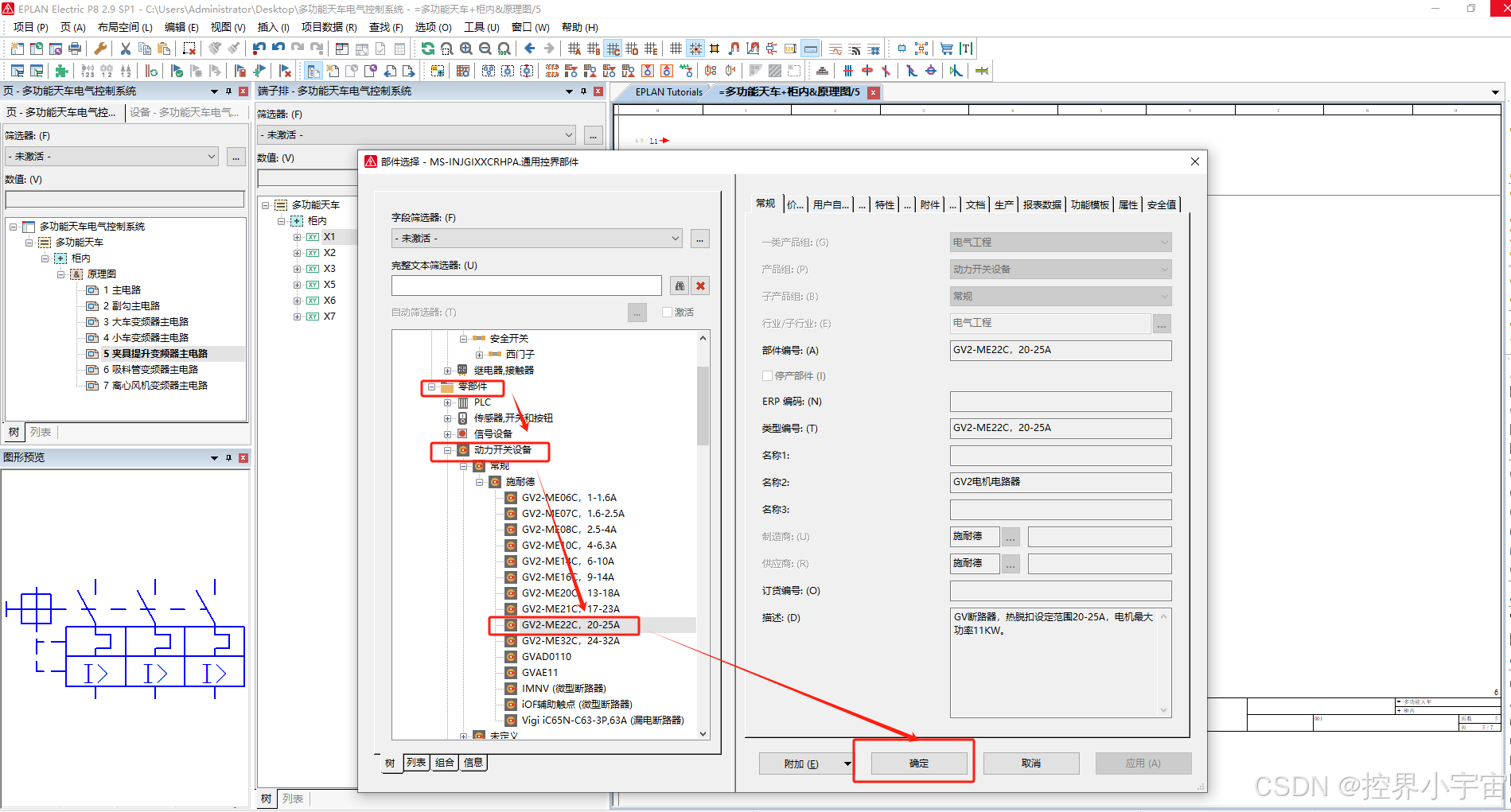Expand the 继电器,接触器 tree node

coord(448,371)
